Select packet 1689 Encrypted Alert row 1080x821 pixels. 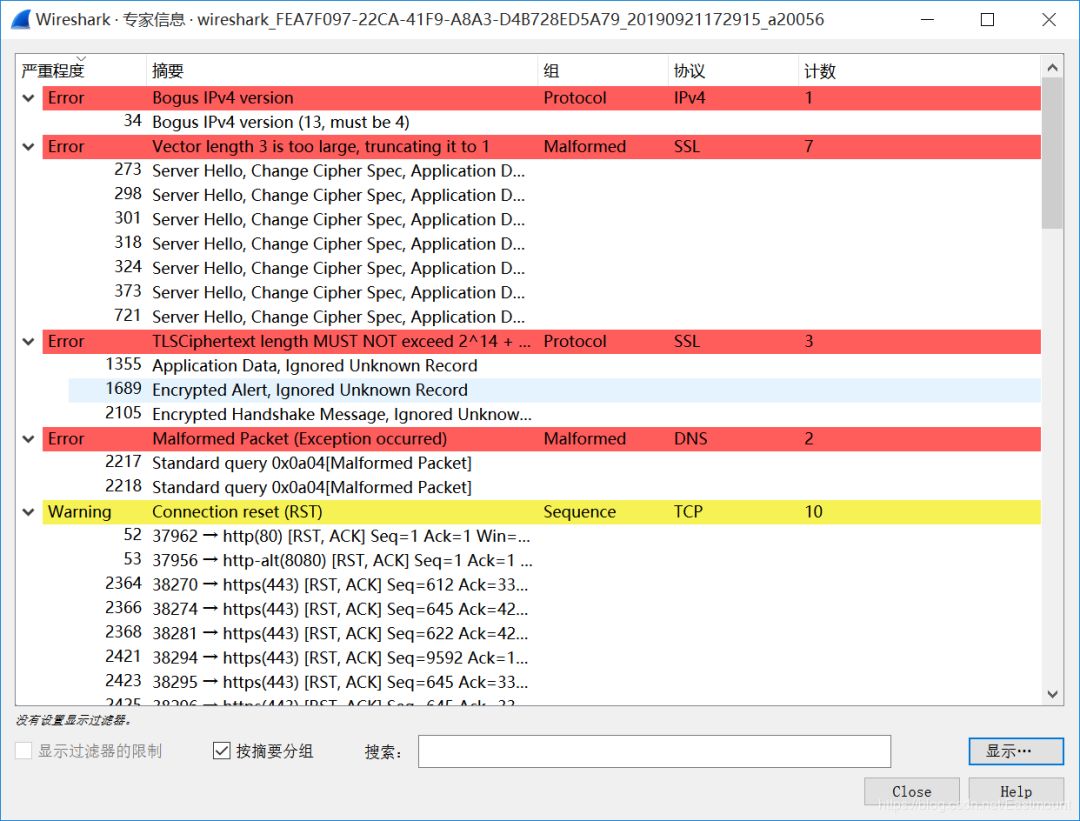pos(554,390)
